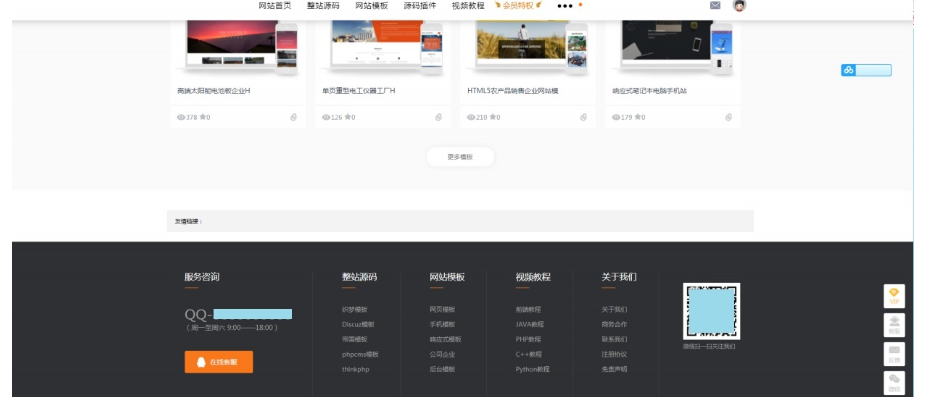Open the WeChat sidebar icon
The width and height of the screenshot is (925, 397).
(x=894, y=382)
